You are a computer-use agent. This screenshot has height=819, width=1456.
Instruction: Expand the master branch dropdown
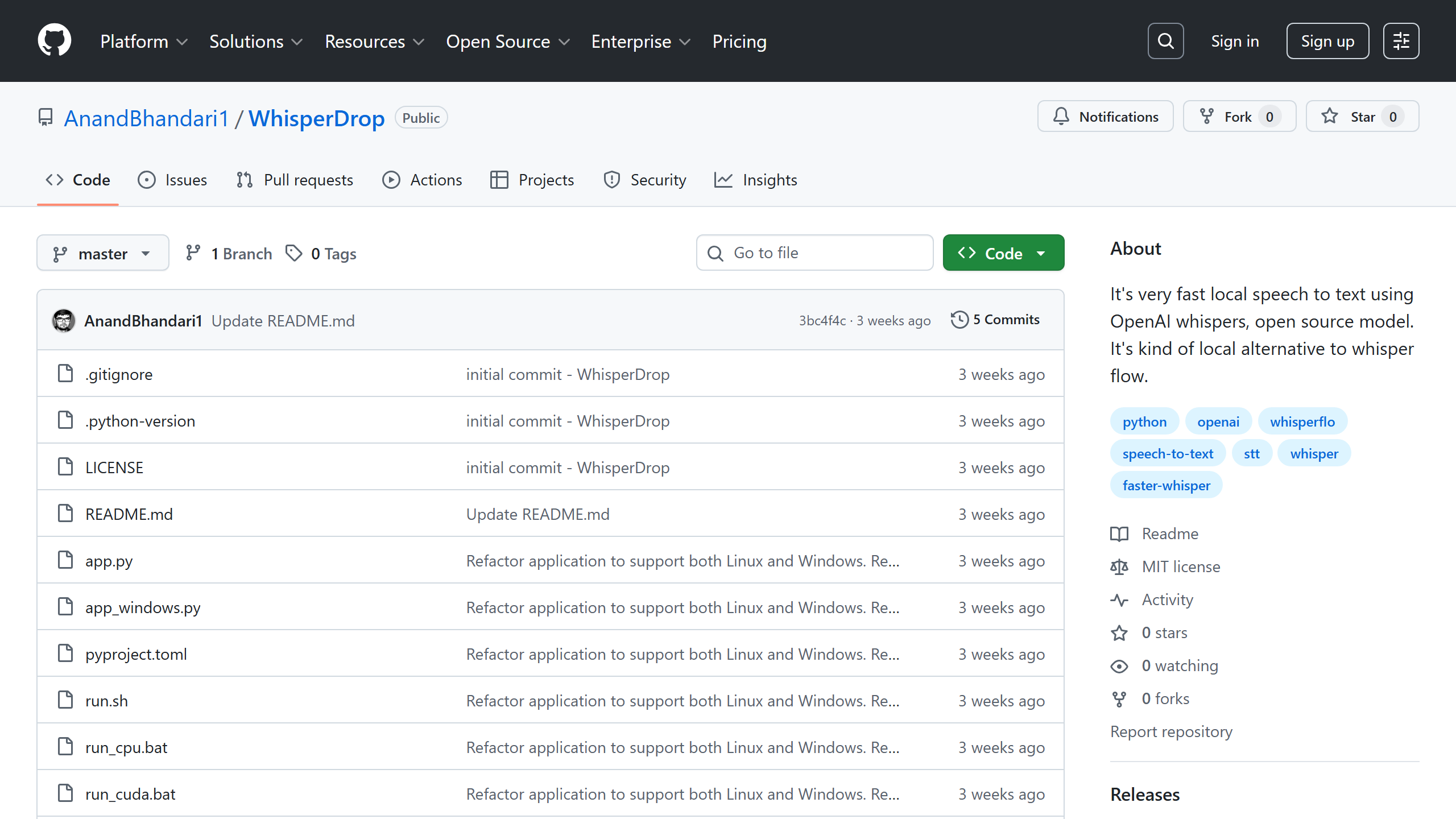[x=102, y=253]
